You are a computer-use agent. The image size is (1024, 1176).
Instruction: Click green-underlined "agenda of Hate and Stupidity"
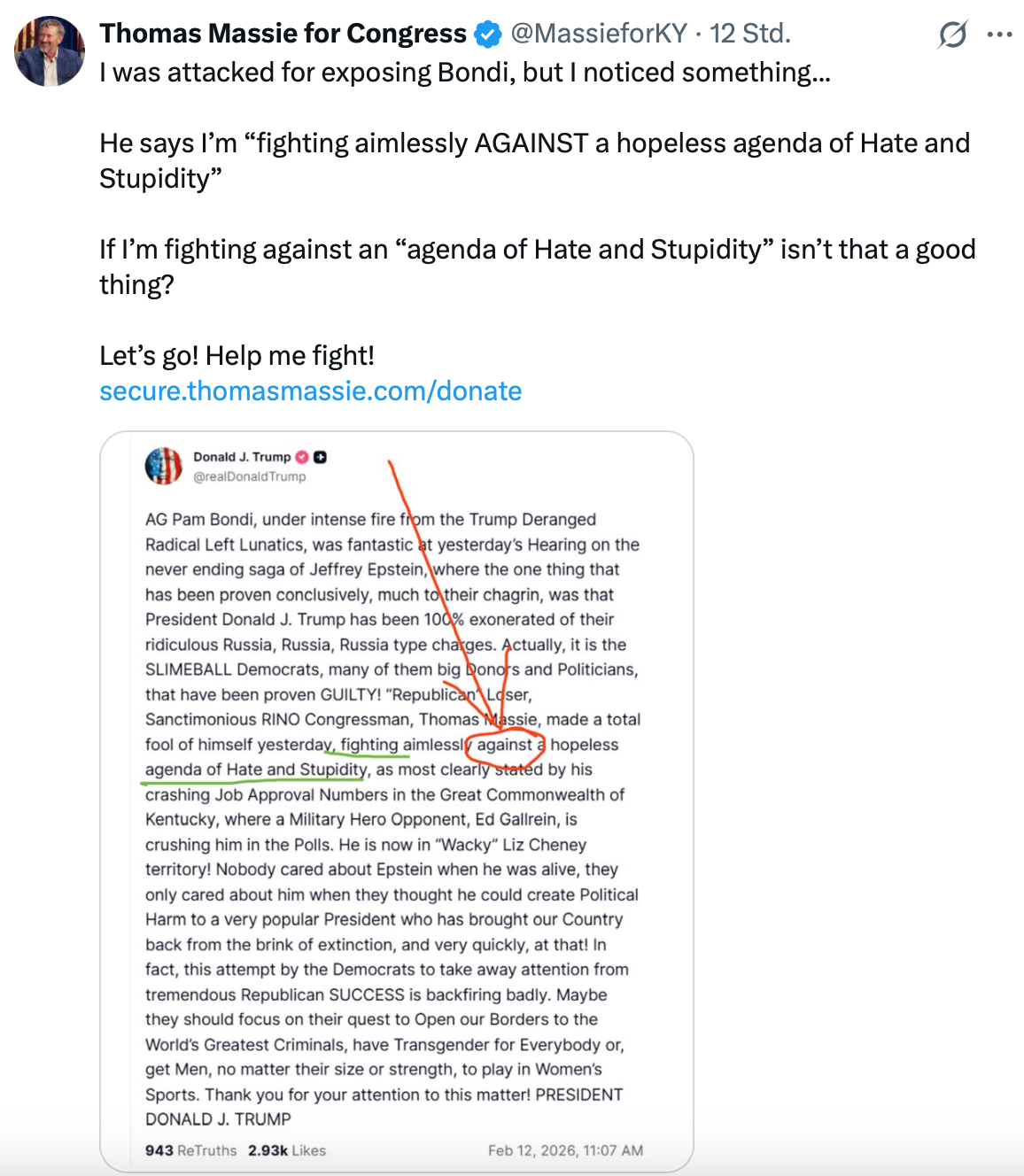(x=256, y=770)
